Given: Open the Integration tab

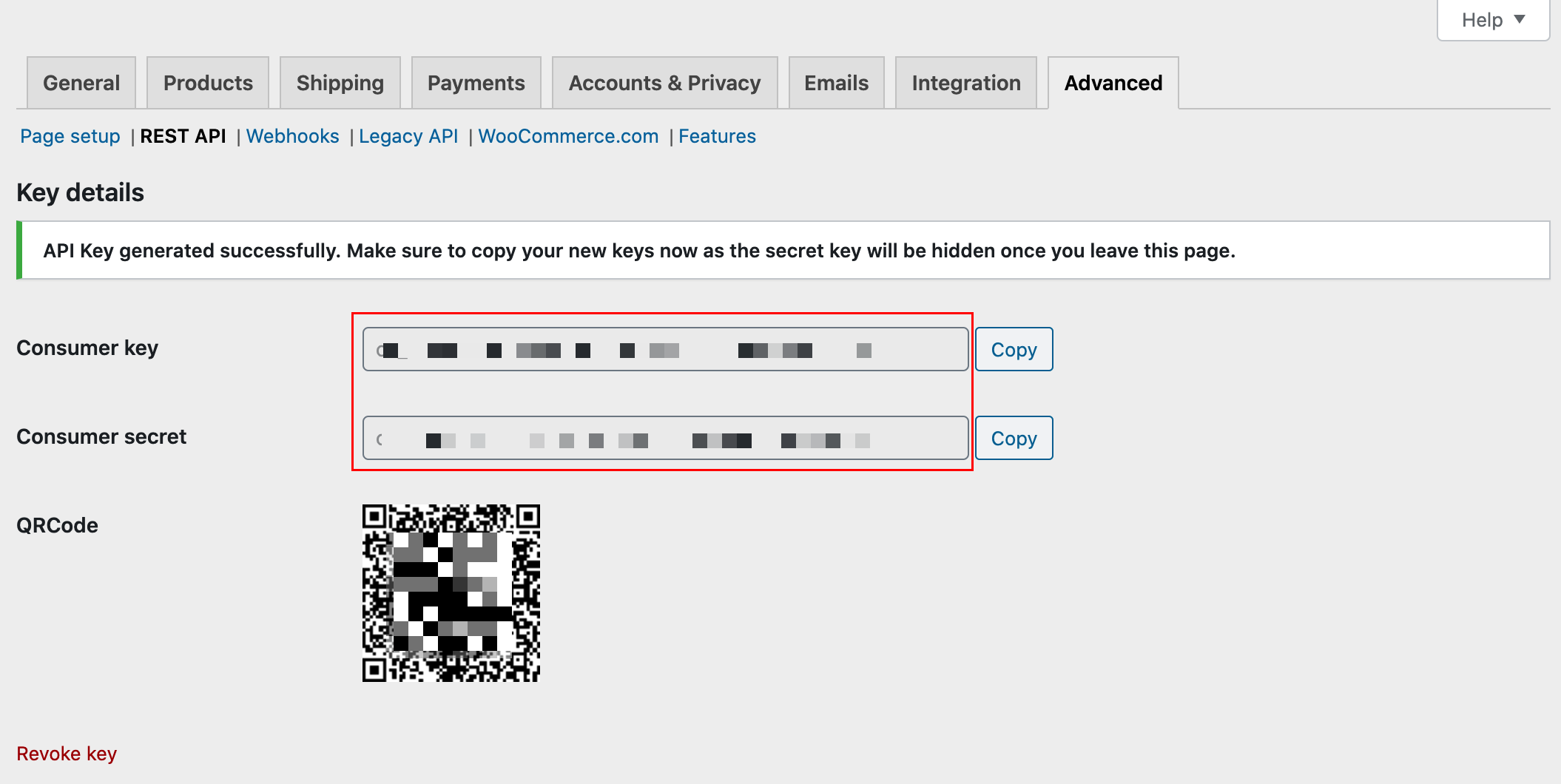Looking at the screenshot, I should click(966, 83).
